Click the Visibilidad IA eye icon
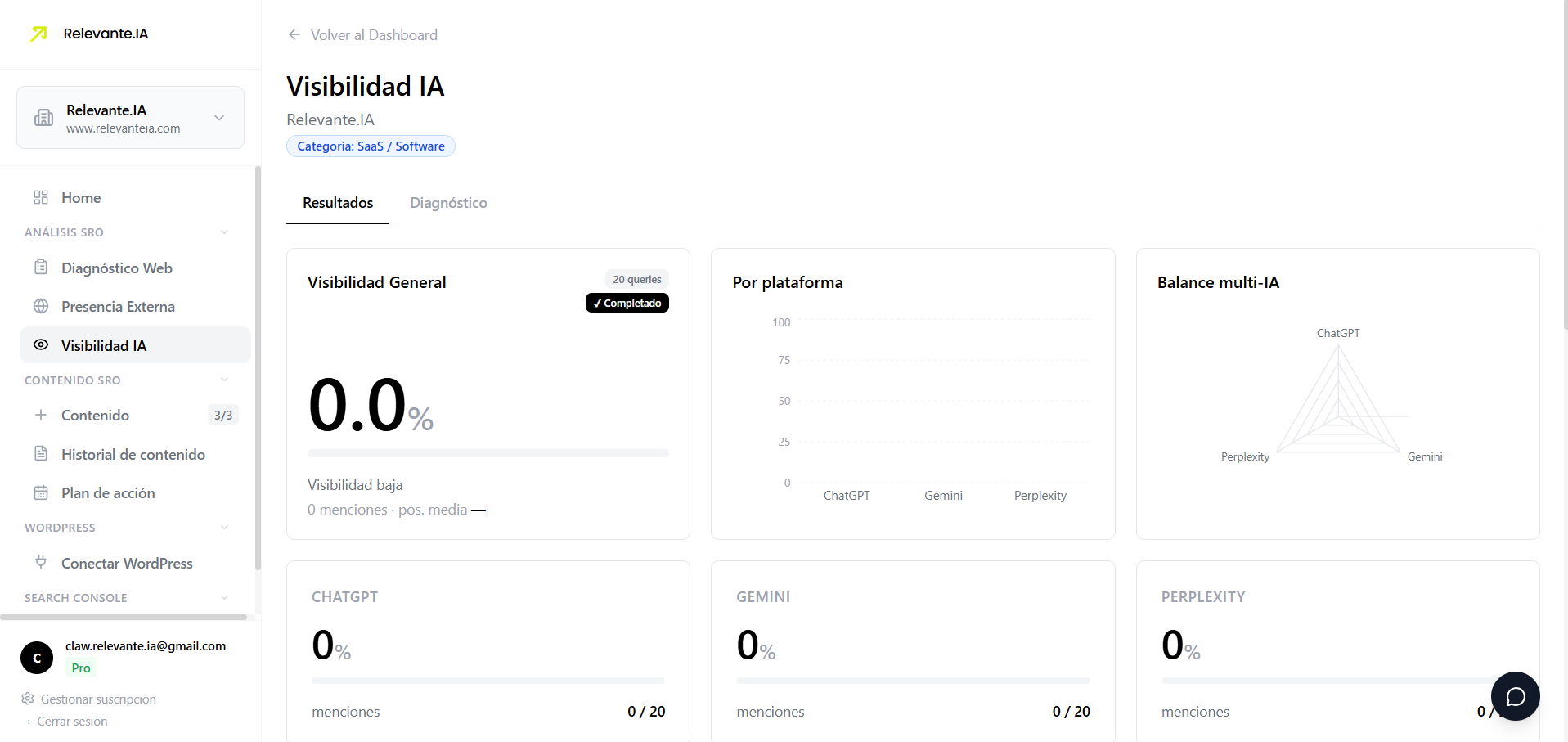This screenshot has height=742, width=1568. click(x=41, y=345)
